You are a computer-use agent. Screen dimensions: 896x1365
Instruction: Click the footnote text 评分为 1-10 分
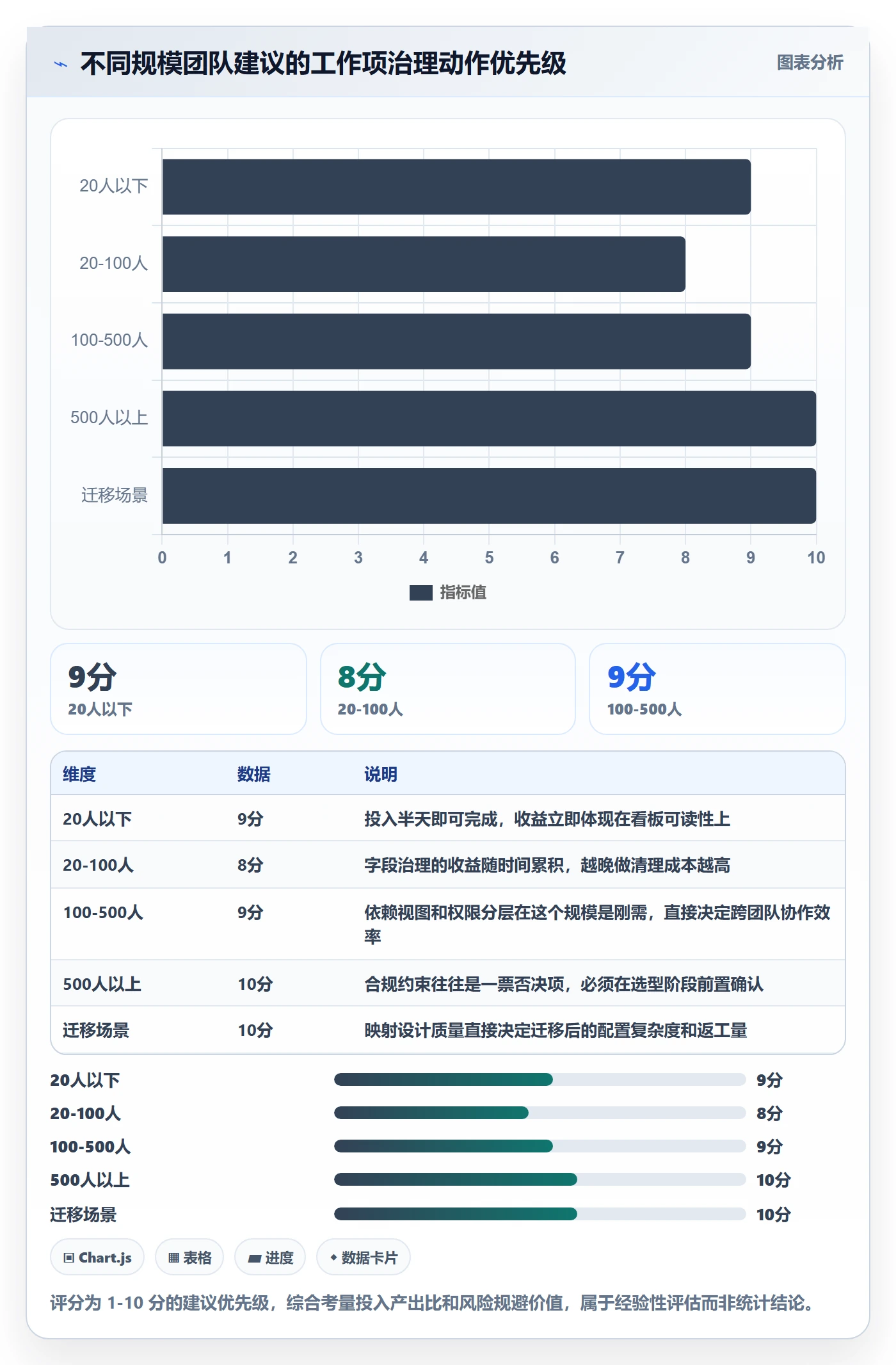tap(432, 1304)
